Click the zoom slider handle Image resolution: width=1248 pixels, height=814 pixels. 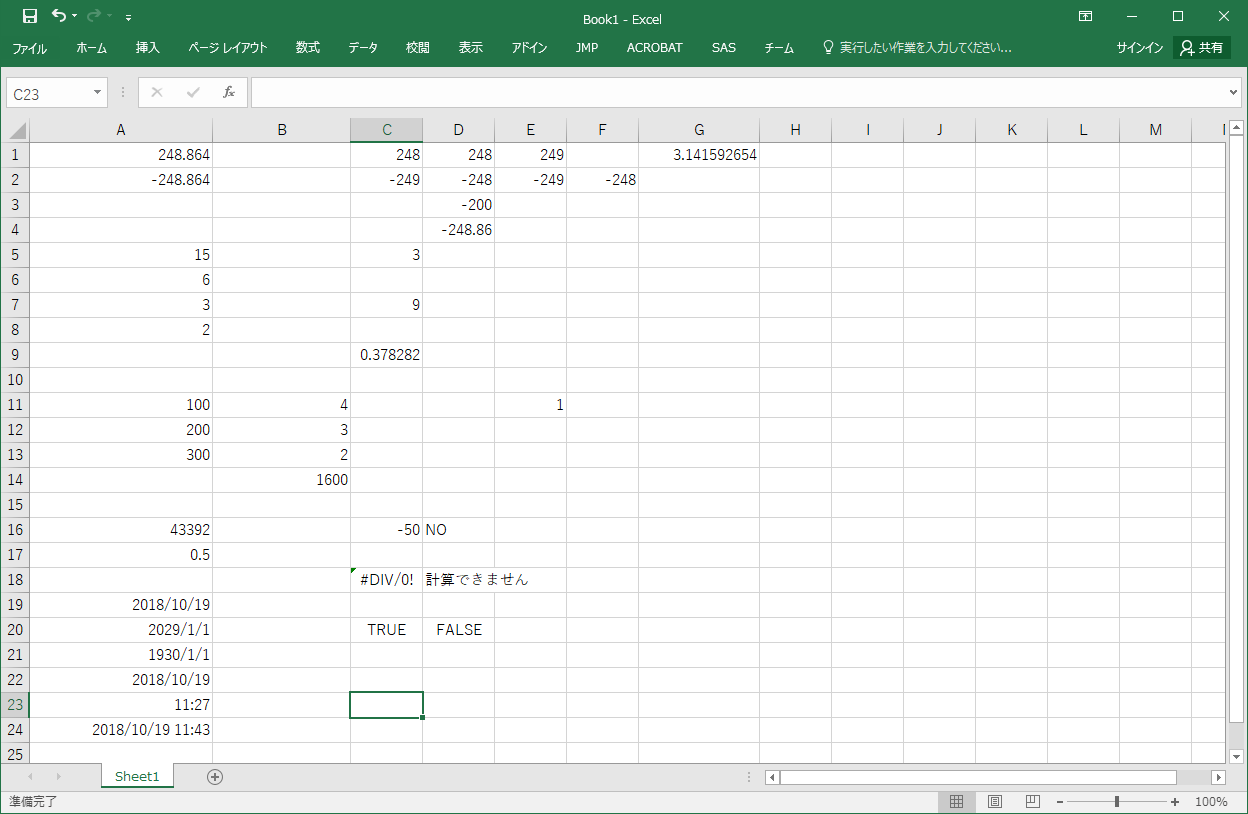pos(1117,802)
